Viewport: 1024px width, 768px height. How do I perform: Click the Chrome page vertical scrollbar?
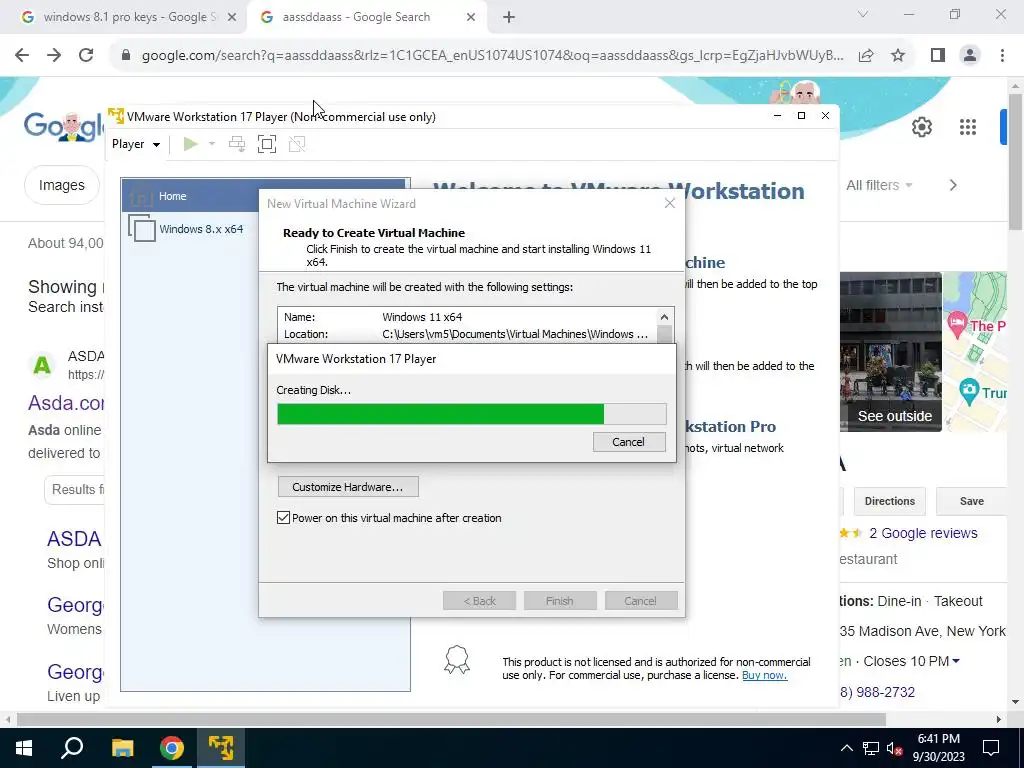[x=1016, y=162]
